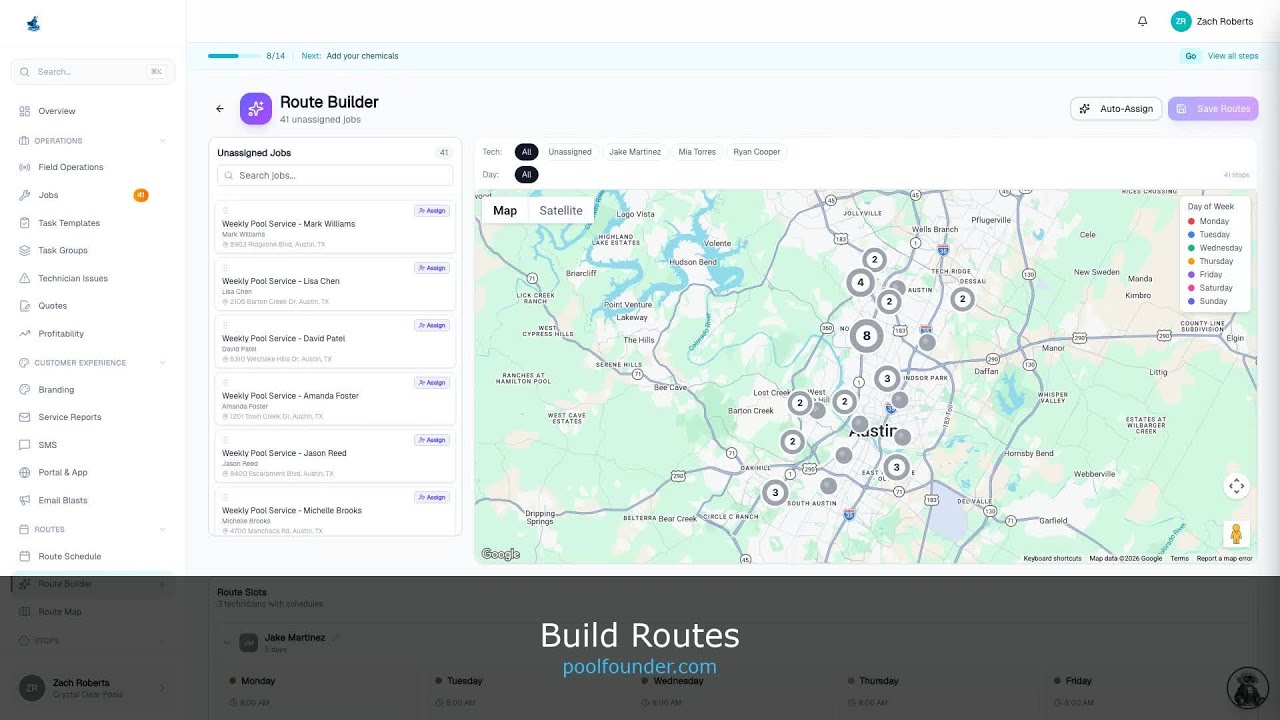Click the Street View pegman icon
Image resolution: width=1280 pixels, height=720 pixels.
(x=1236, y=534)
